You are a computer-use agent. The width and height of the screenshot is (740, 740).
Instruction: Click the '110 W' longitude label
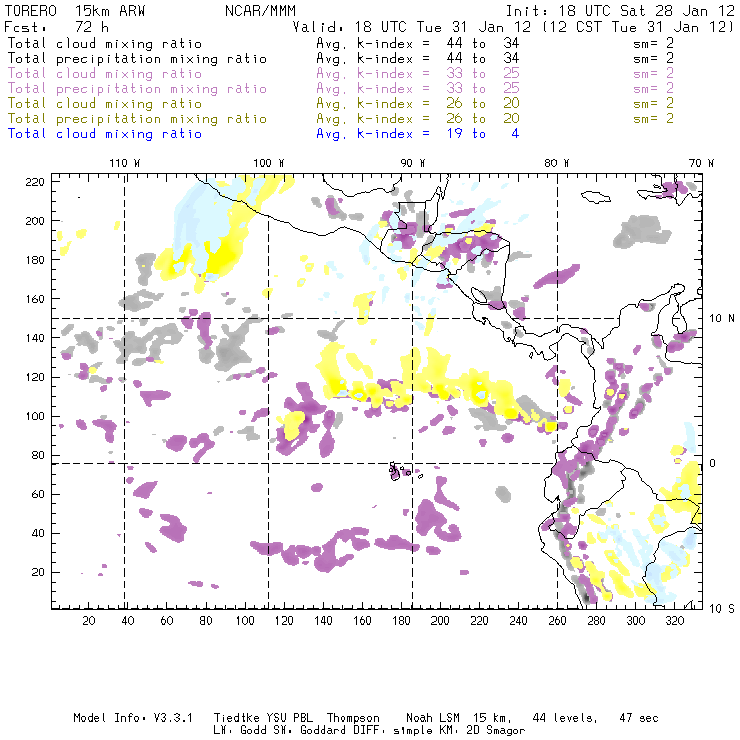[125, 163]
